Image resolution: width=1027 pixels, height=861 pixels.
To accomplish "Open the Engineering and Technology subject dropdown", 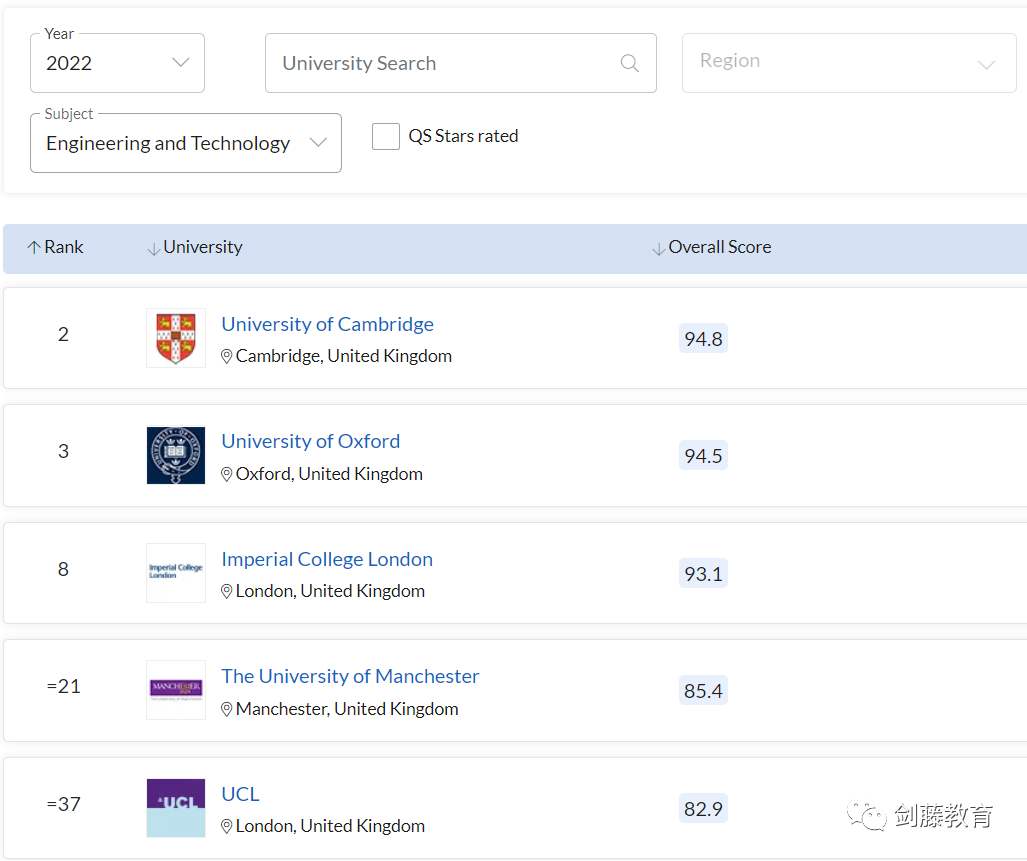I will point(185,143).
